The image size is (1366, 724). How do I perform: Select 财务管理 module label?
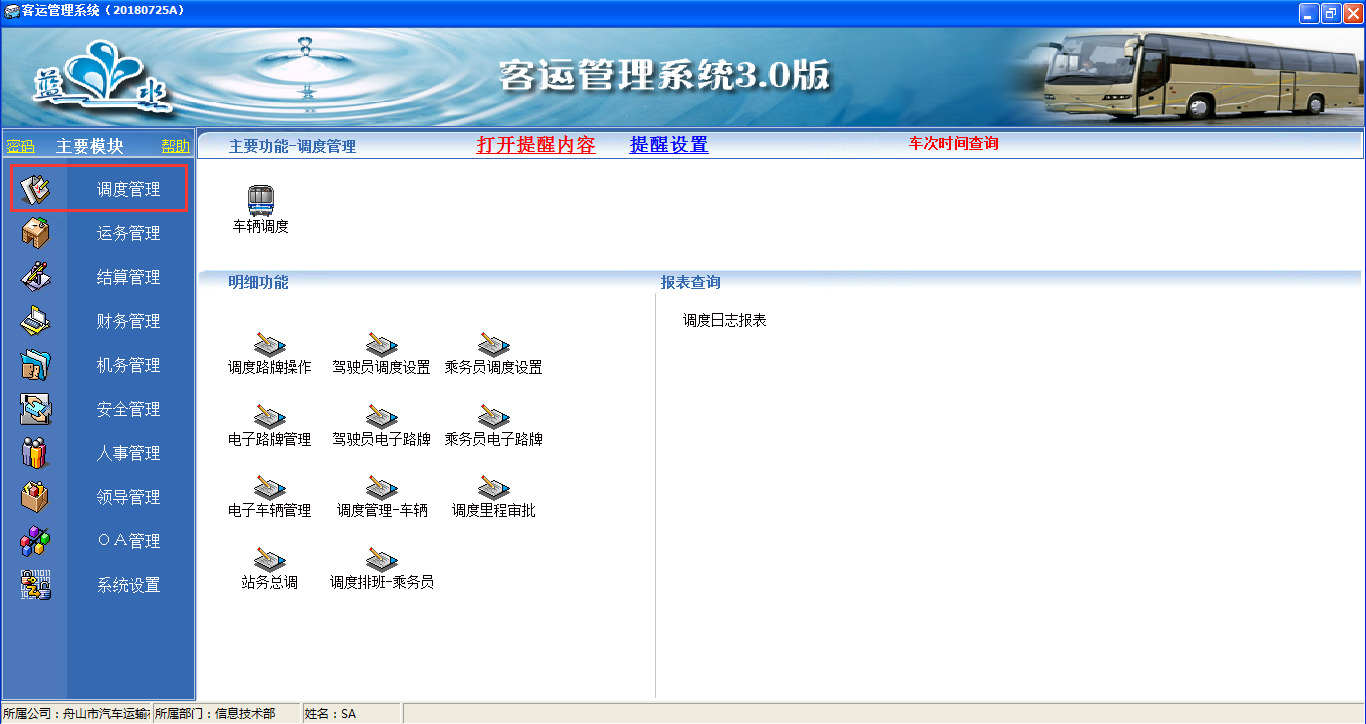pos(128,321)
